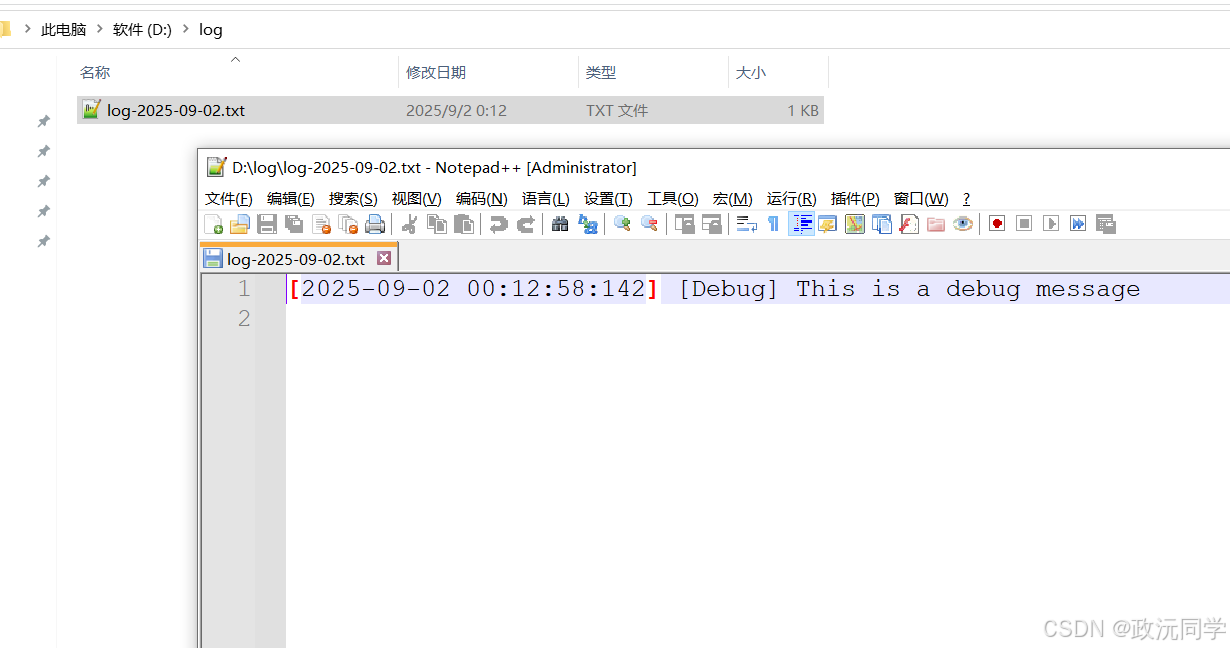The image size is (1230, 648).
Task: Toggle synchronized vertical scrolling
Action: 685,224
